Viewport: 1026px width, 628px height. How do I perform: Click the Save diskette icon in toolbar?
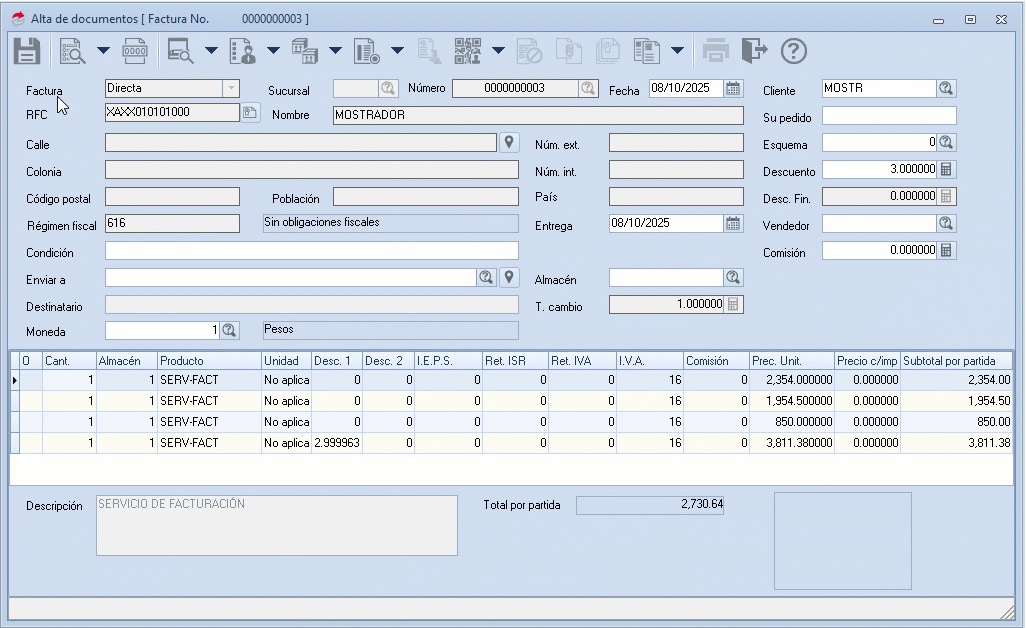[27, 51]
